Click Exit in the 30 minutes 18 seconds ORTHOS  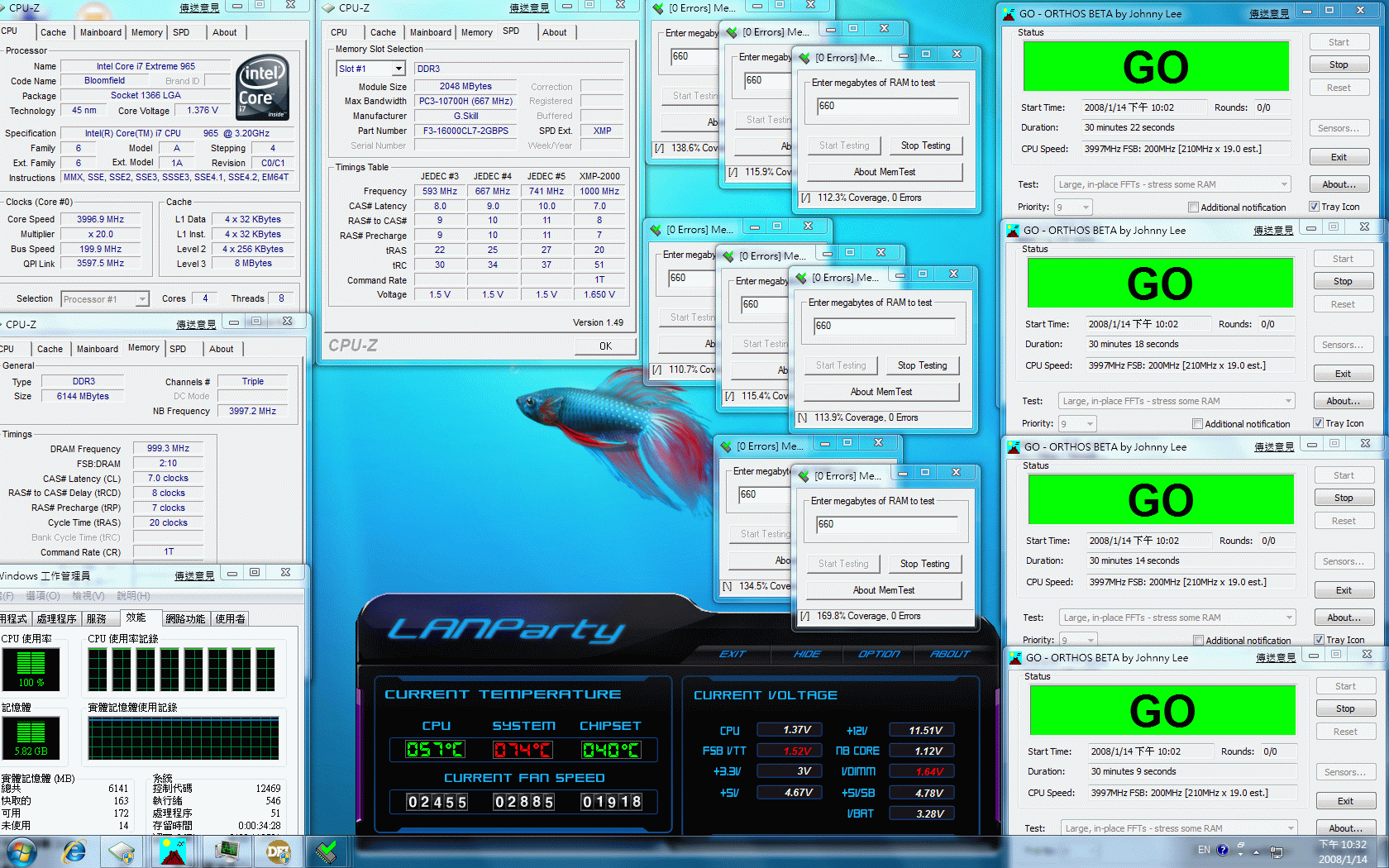coord(1343,374)
